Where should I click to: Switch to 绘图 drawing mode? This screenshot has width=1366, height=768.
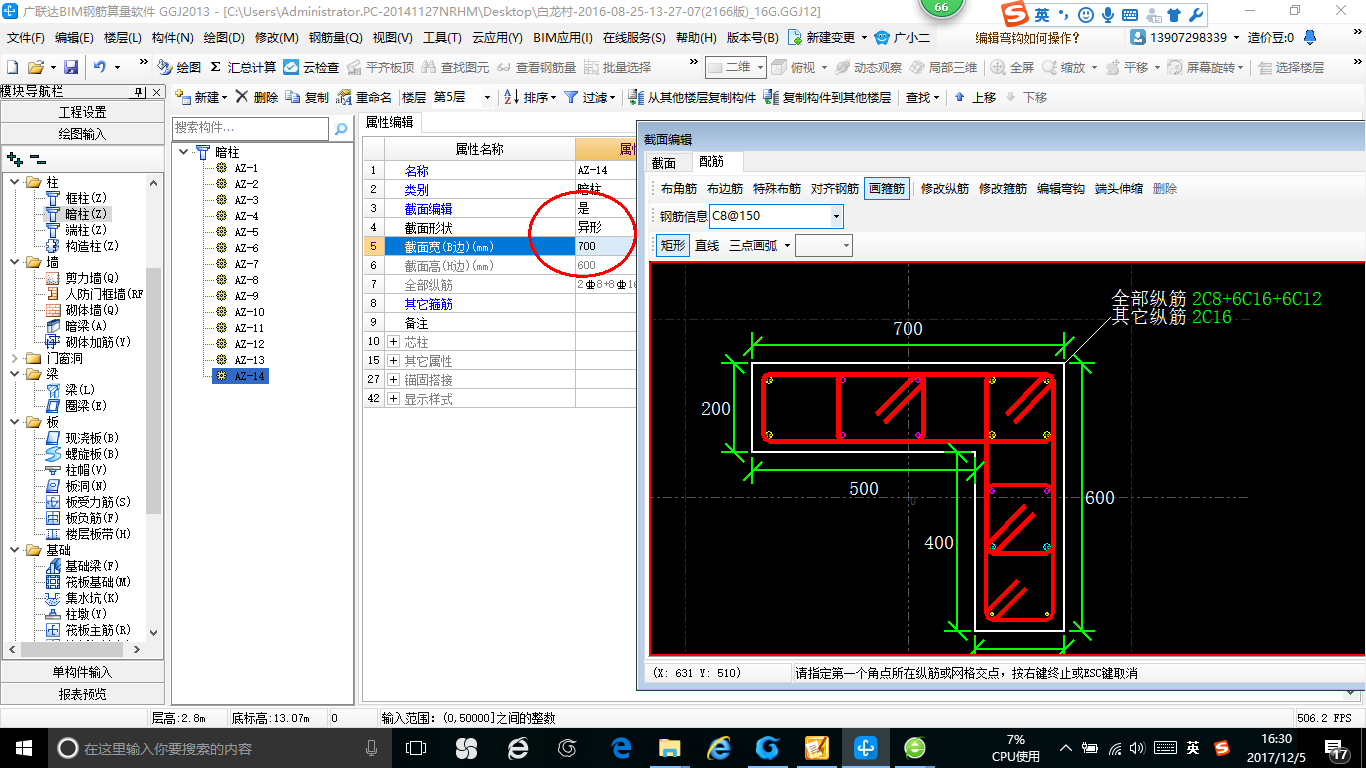(x=179, y=67)
